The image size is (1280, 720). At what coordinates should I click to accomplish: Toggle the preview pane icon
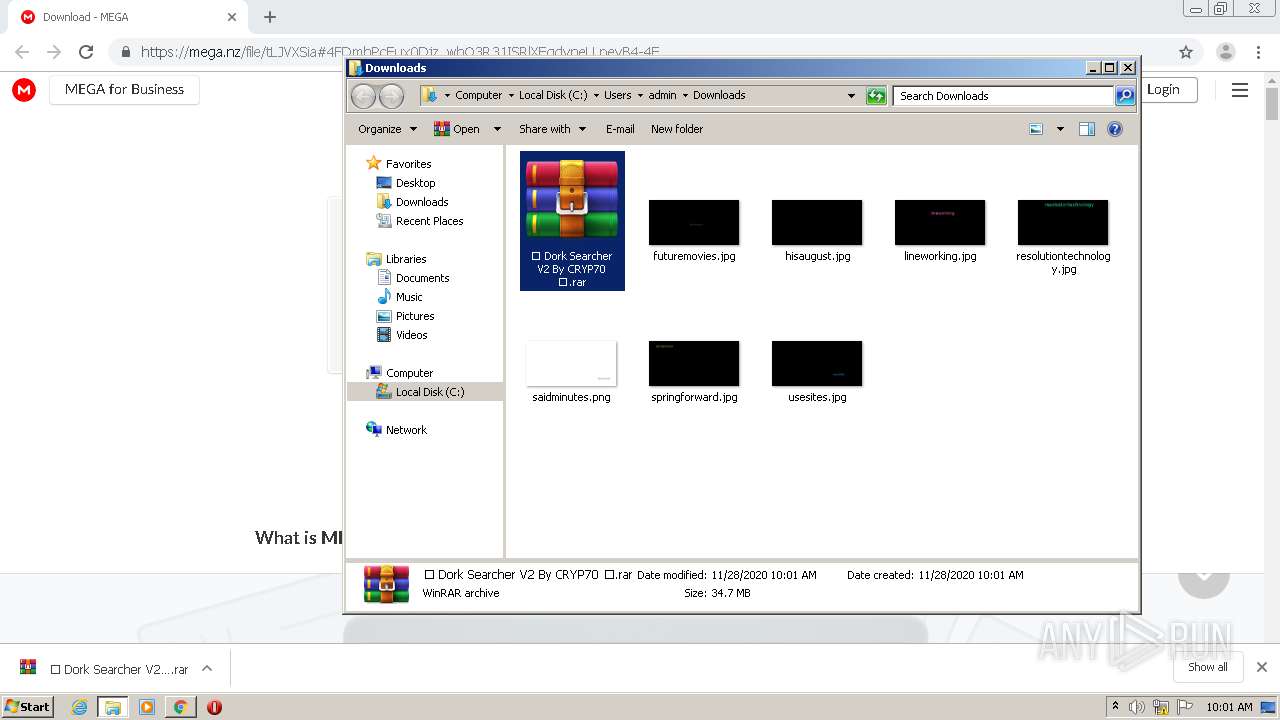[x=1087, y=129]
